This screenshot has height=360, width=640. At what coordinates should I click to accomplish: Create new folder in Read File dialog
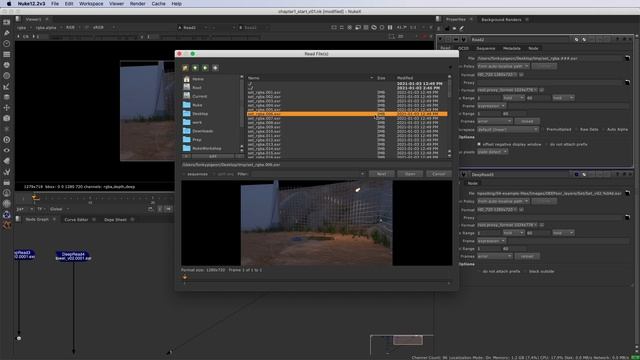tap(216, 68)
